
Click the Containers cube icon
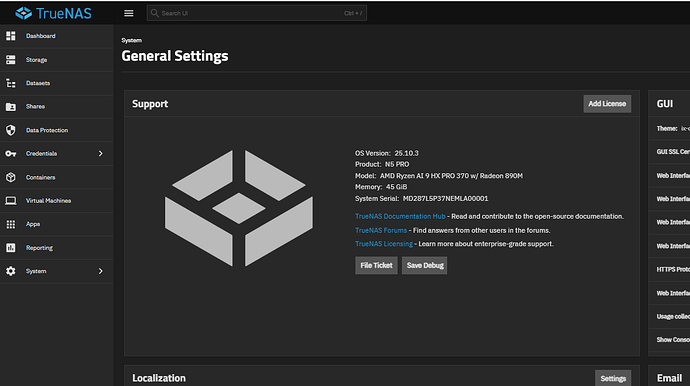click(11, 177)
